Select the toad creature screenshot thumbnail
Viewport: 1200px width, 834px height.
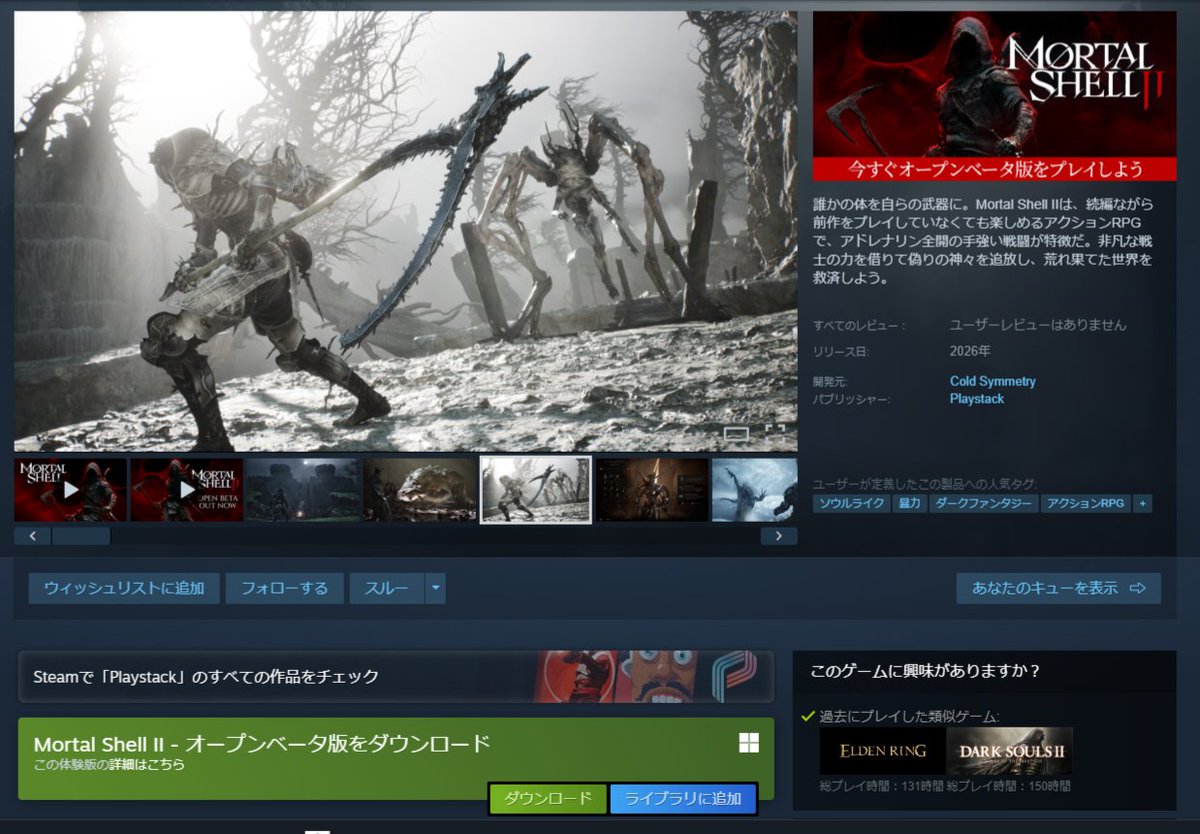[419, 490]
